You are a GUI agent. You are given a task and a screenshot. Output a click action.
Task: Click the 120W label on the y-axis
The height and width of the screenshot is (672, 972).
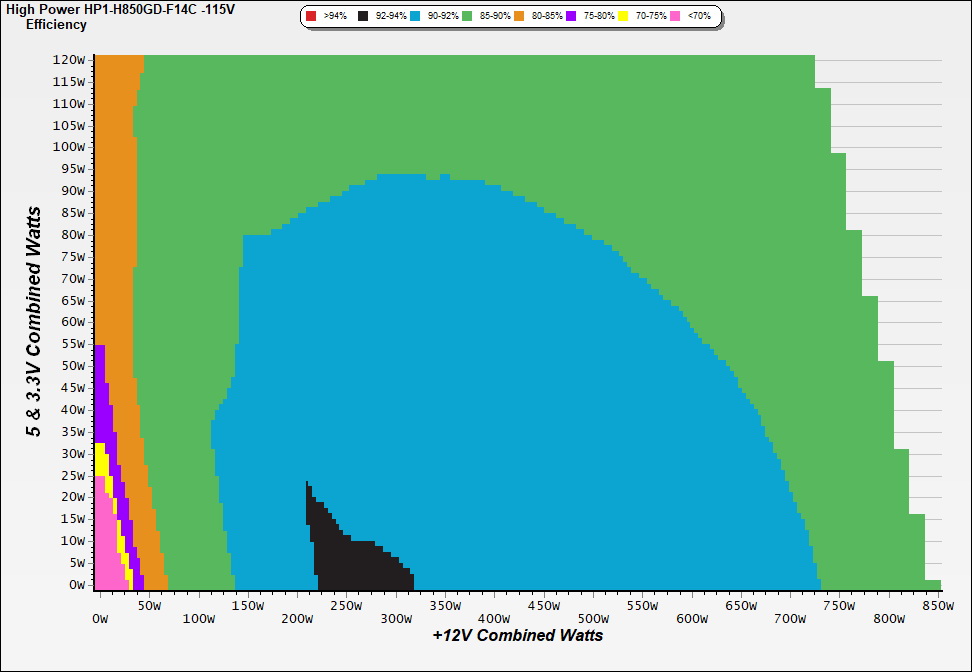click(70, 59)
